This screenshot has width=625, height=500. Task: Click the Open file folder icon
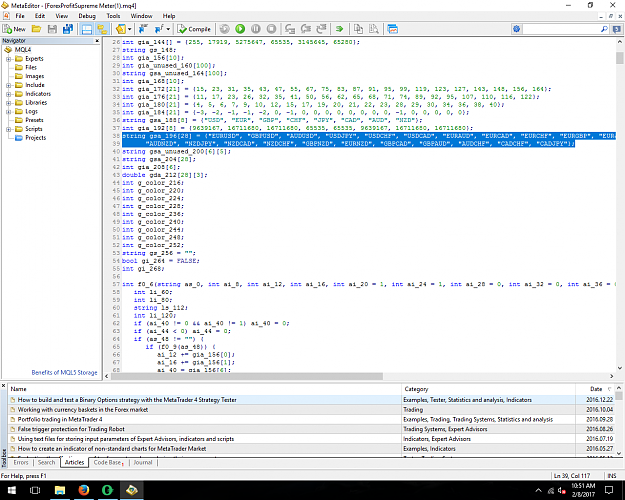36,29
